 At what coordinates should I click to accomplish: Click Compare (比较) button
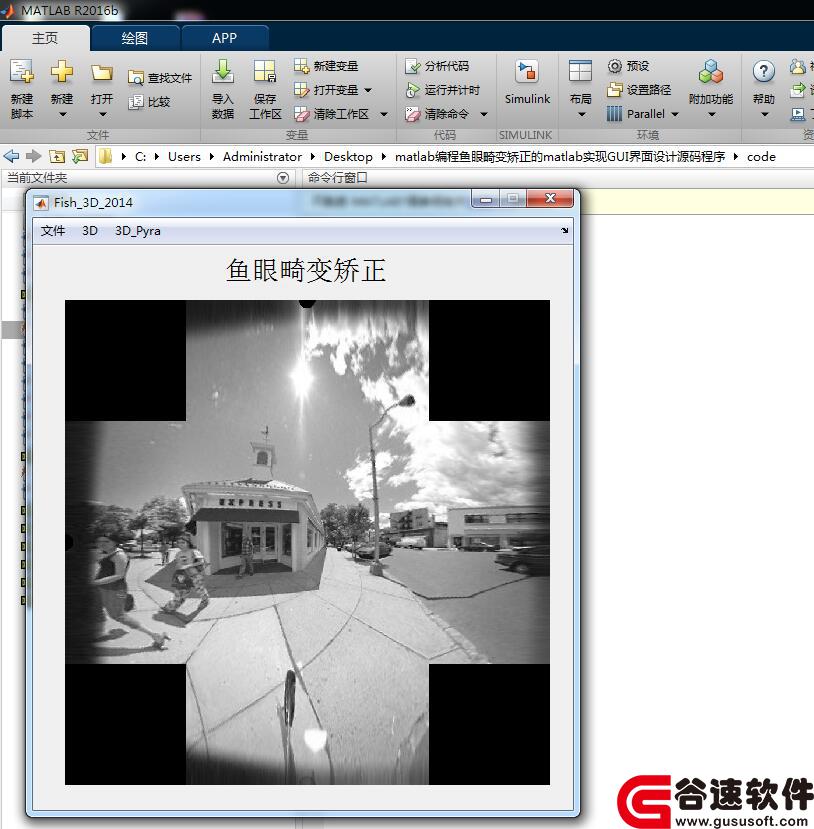click(149, 102)
